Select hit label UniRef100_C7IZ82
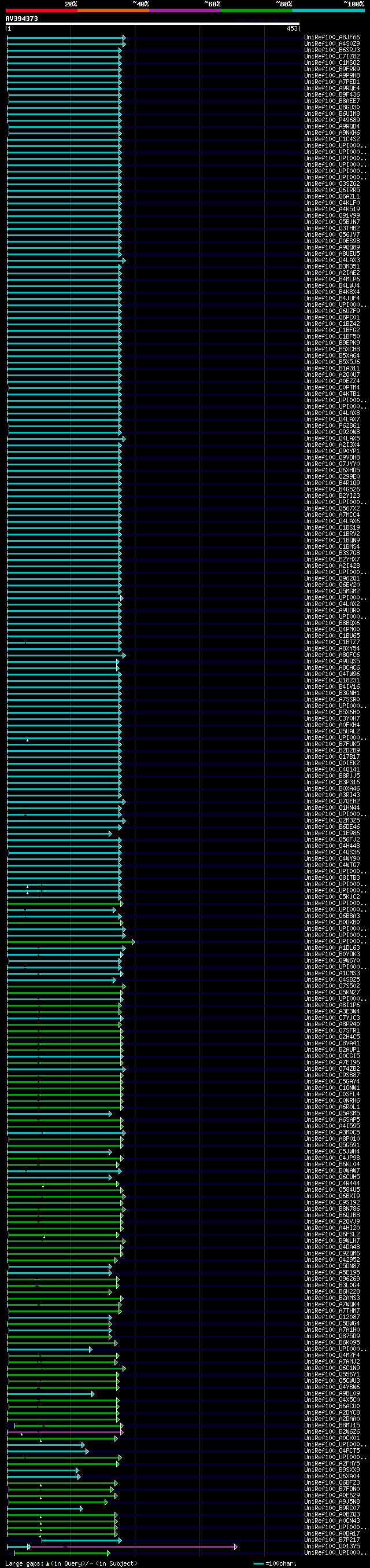370x1568 pixels. [332, 57]
